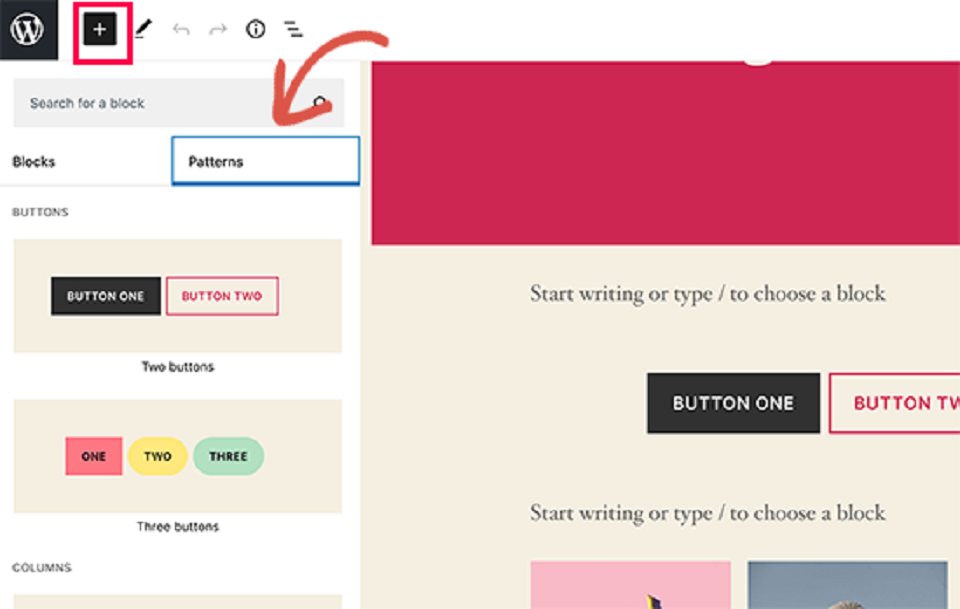Click the green THREE button in pattern
The image size is (960, 609).
pyautogui.click(x=228, y=456)
